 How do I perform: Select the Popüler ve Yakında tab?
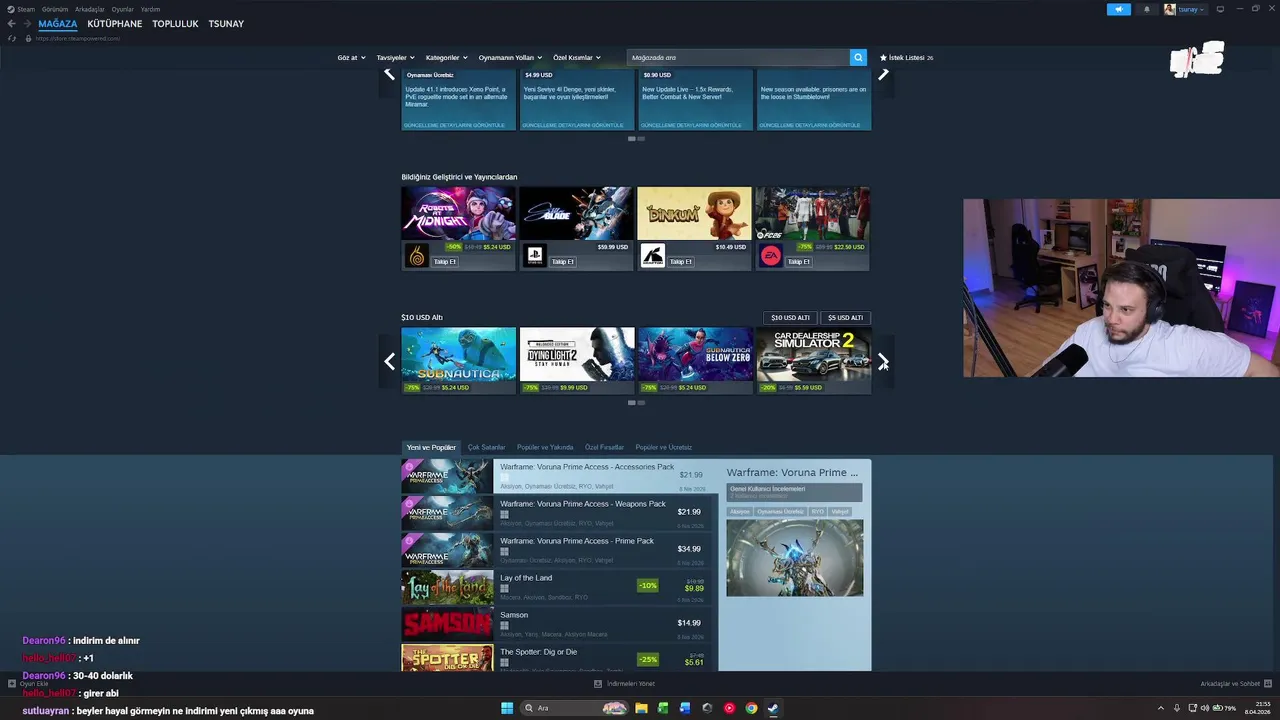click(x=545, y=448)
